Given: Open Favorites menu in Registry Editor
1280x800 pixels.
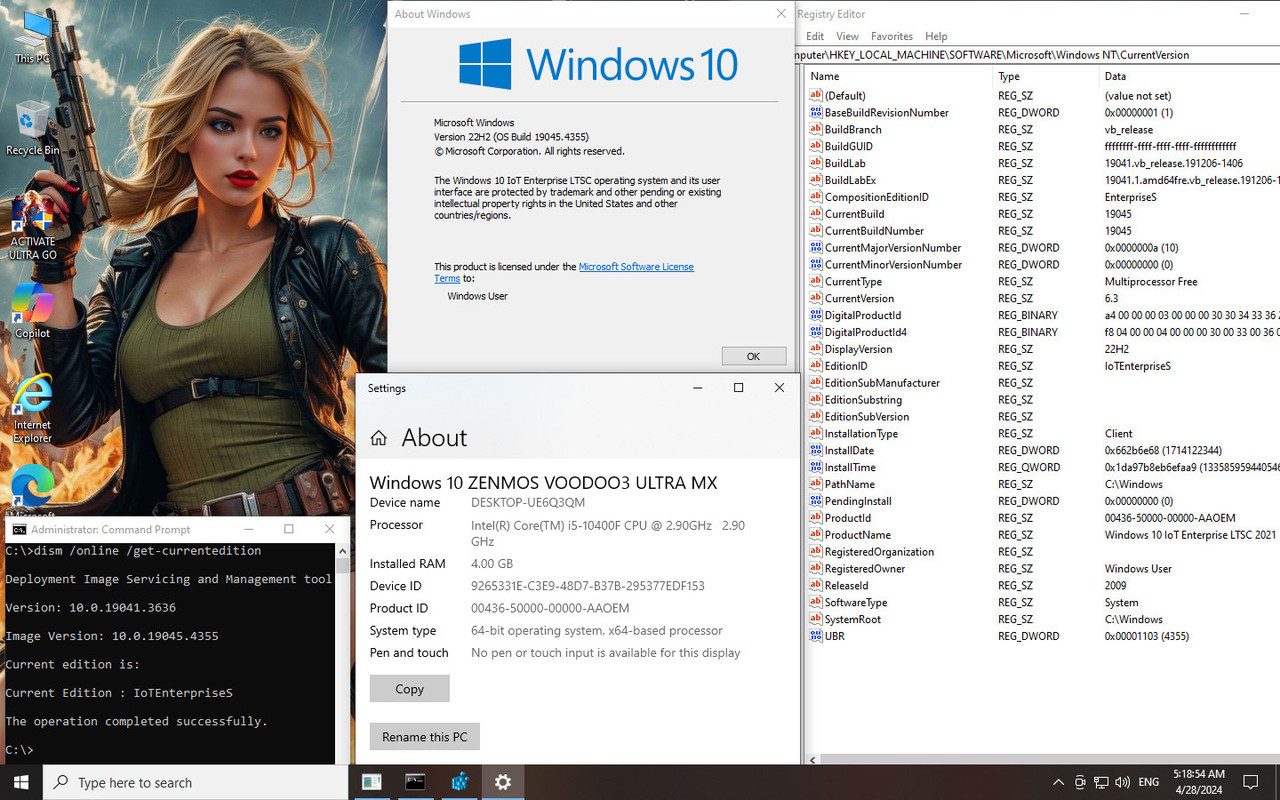Looking at the screenshot, I should pyautogui.click(x=891, y=36).
